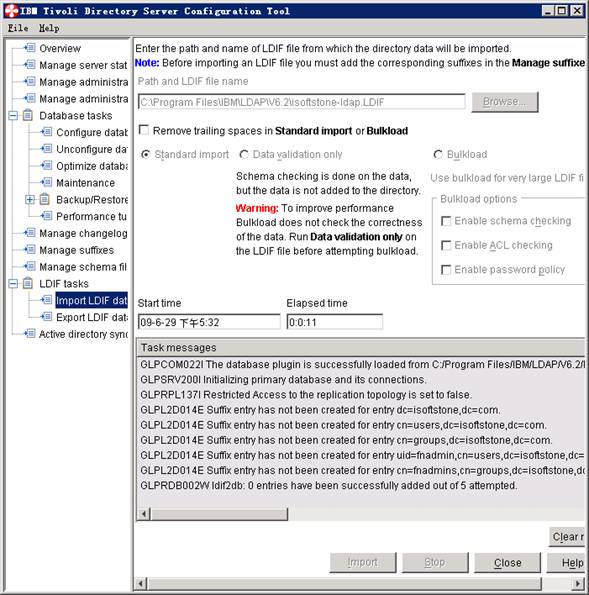Screen dimensions: 589x595
Task: Click the Database tasks folder icon
Action: click(x=28, y=115)
